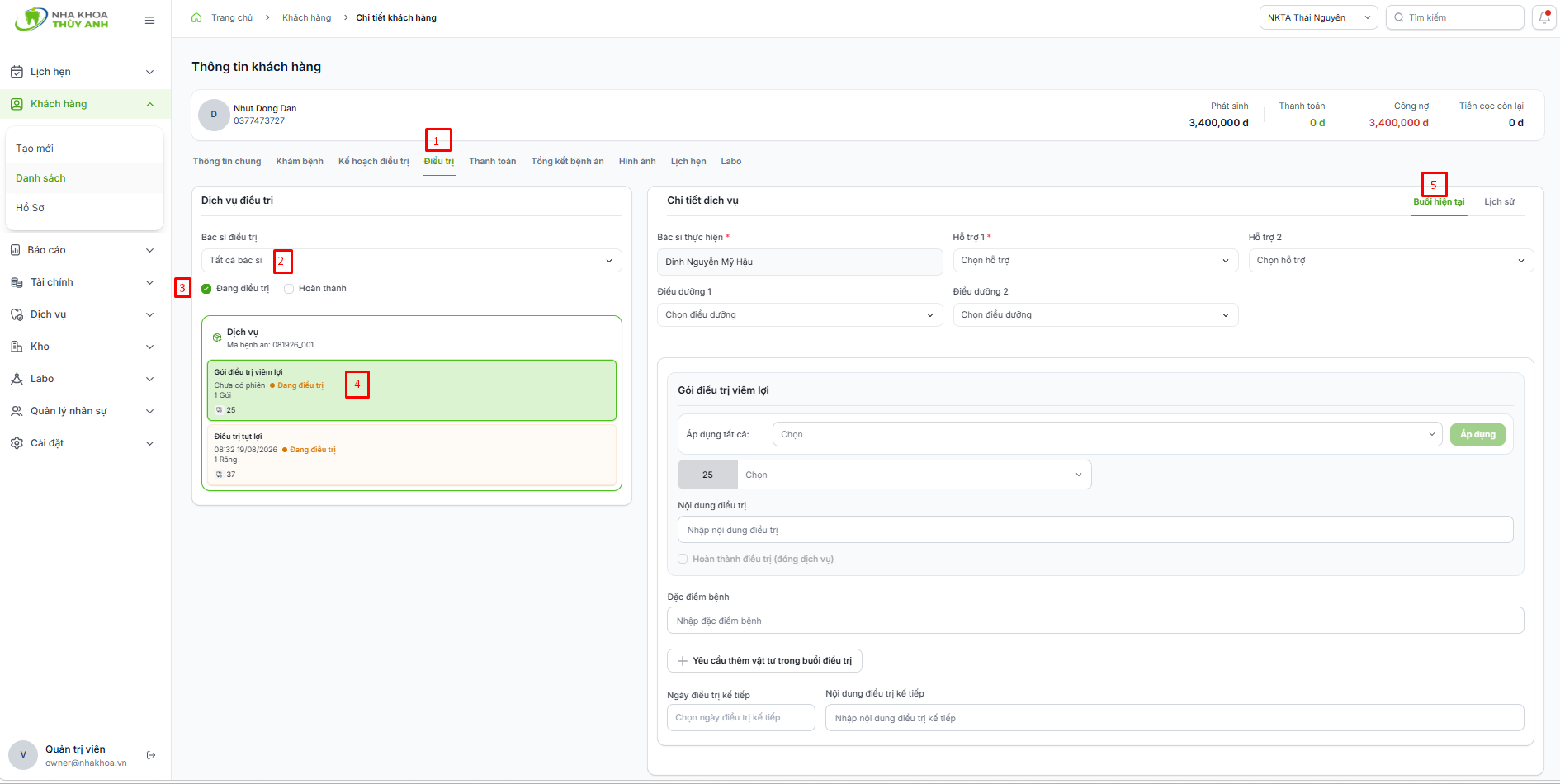Click the Báo cáo report icon in sidebar
1560x784 pixels.
pyautogui.click(x=15, y=250)
